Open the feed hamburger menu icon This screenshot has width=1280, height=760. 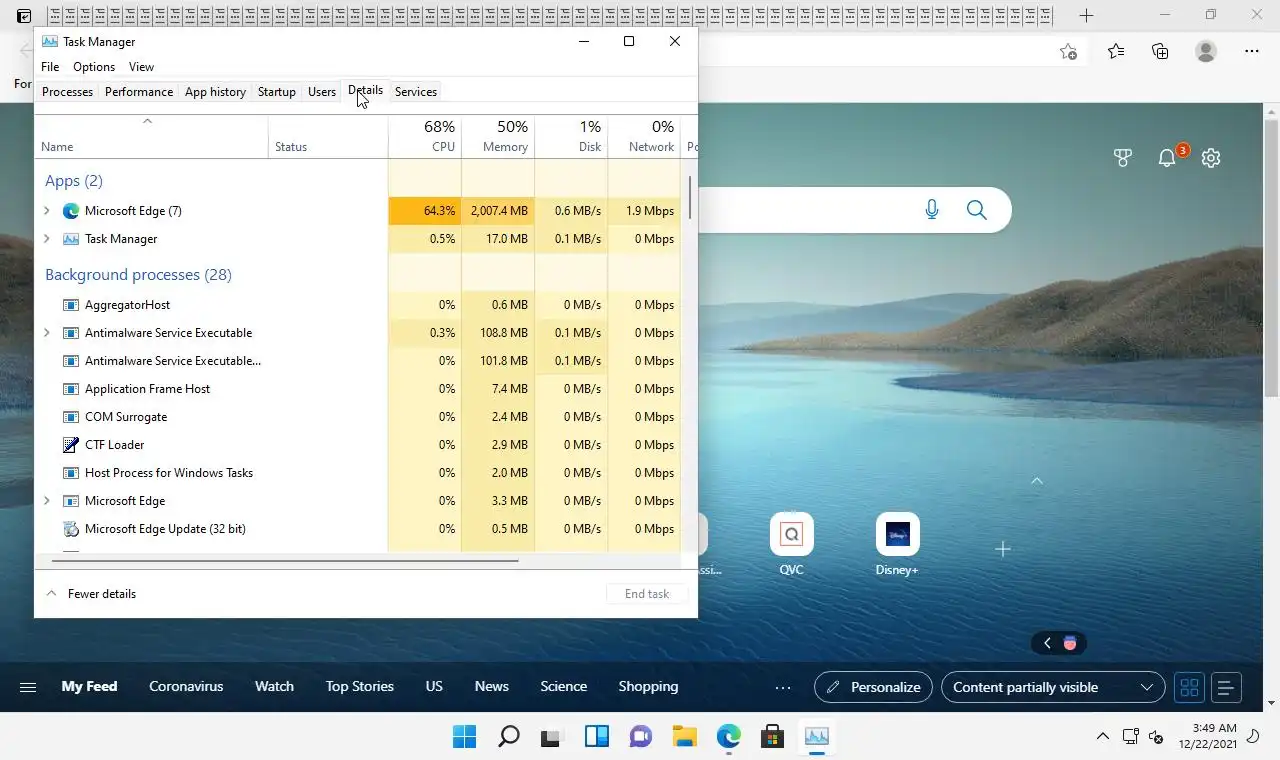coord(28,687)
